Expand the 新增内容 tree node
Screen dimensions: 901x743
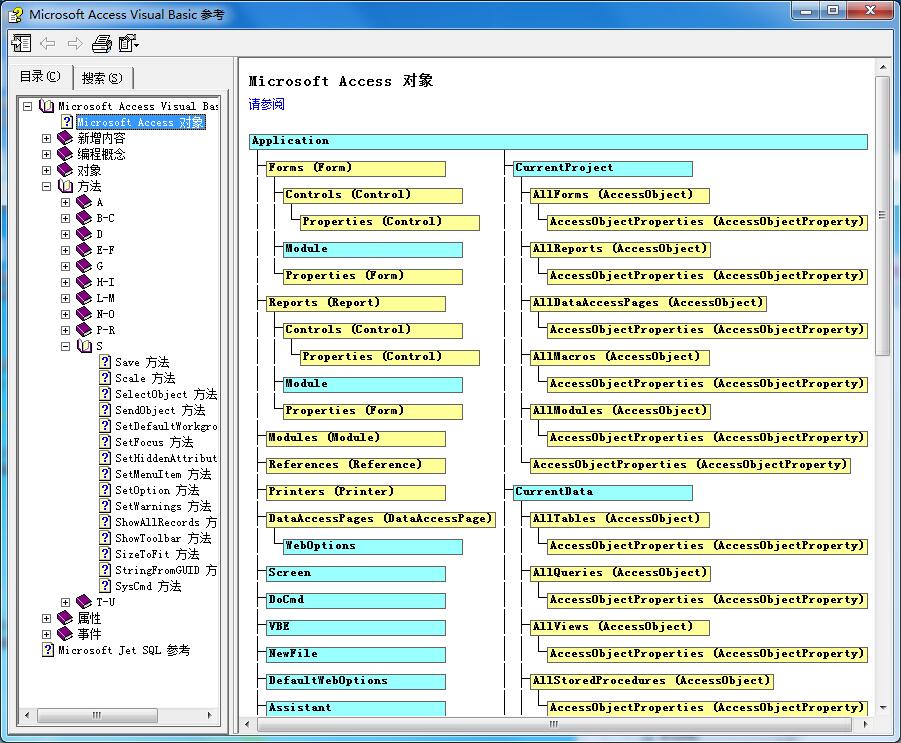point(47,138)
